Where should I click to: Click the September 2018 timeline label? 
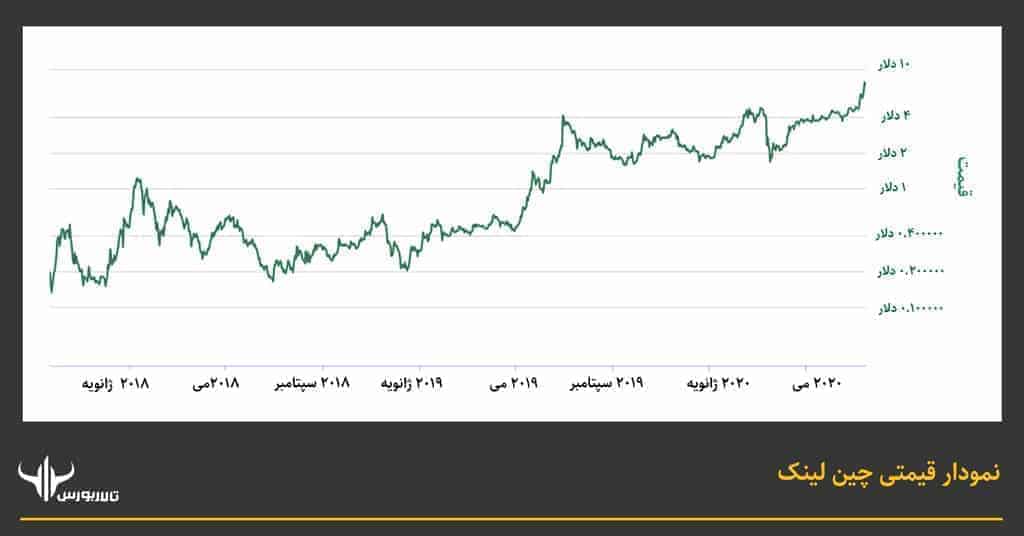[x=312, y=383]
